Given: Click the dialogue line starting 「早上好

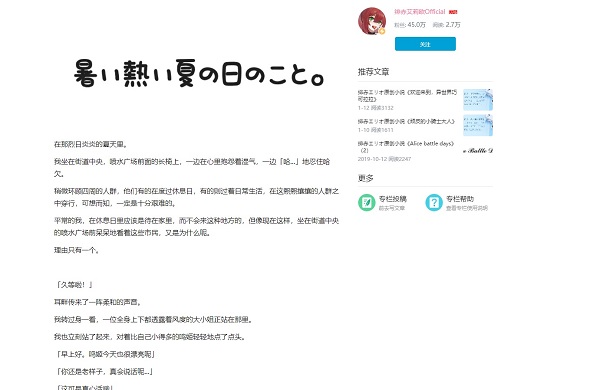Looking at the screenshot, I should click(105, 355).
